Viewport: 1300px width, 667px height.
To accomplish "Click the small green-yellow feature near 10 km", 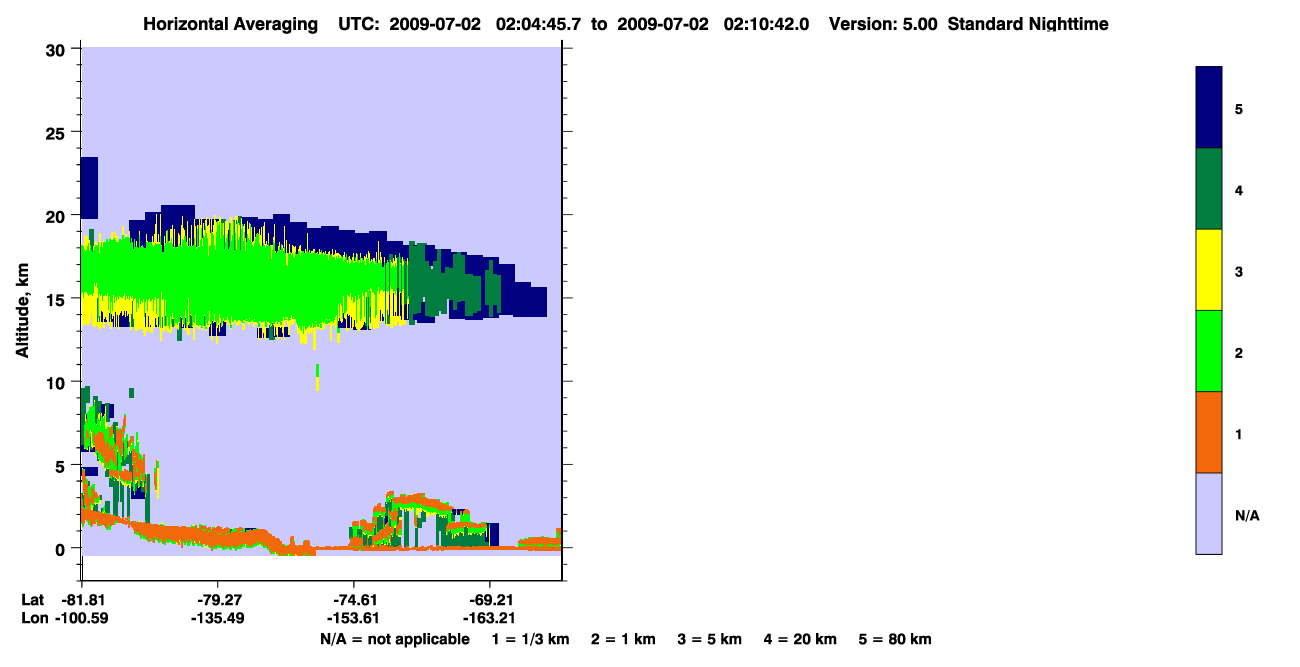I will pyautogui.click(x=317, y=377).
